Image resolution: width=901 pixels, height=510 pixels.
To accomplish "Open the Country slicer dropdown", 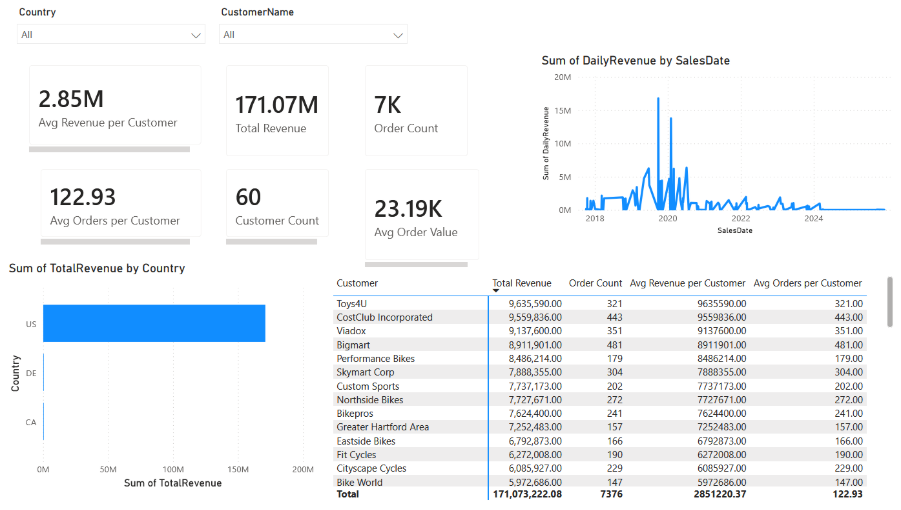I will pos(111,34).
